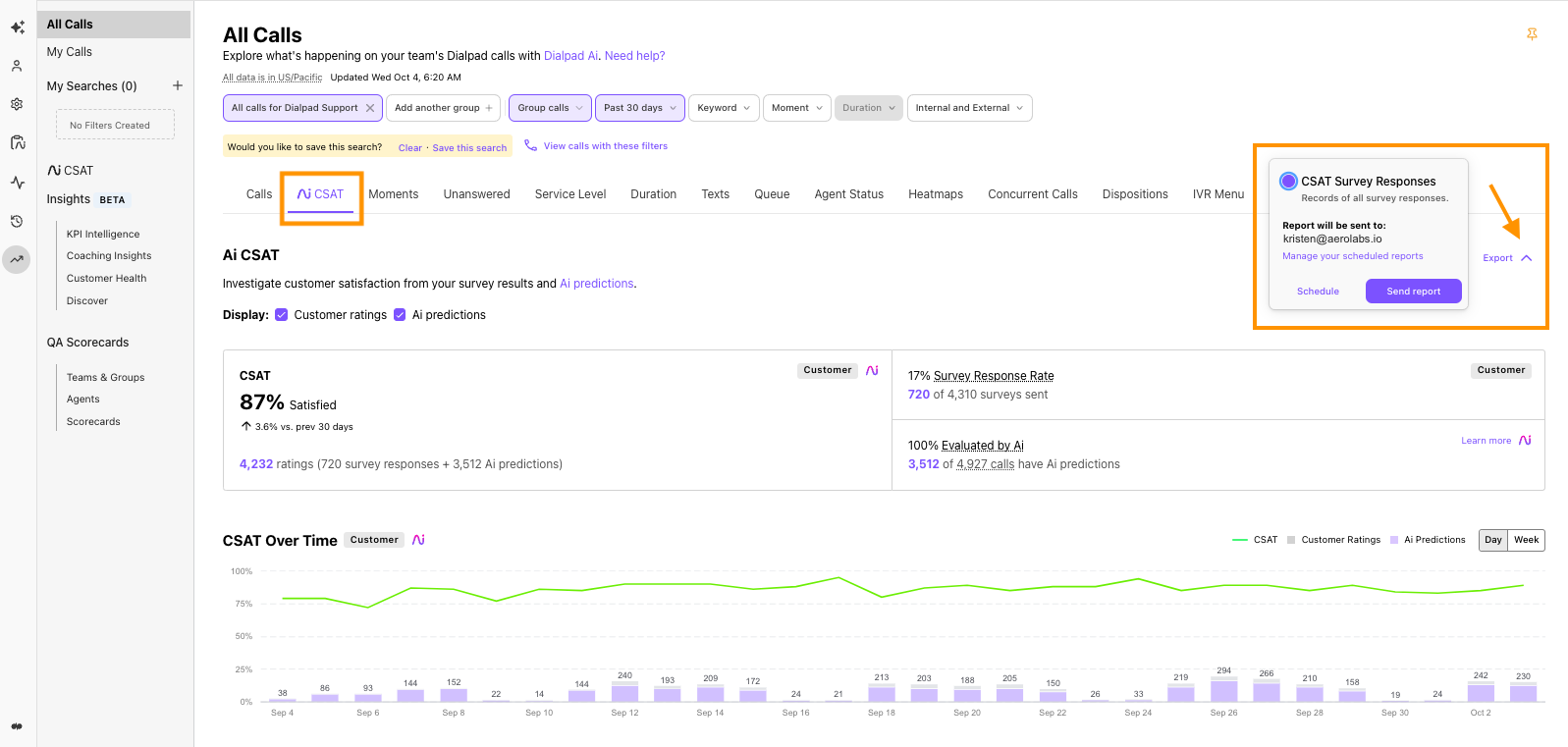The height and width of the screenshot is (747, 1568).
Task: Select the Texts tab
Action: (715, 194)
